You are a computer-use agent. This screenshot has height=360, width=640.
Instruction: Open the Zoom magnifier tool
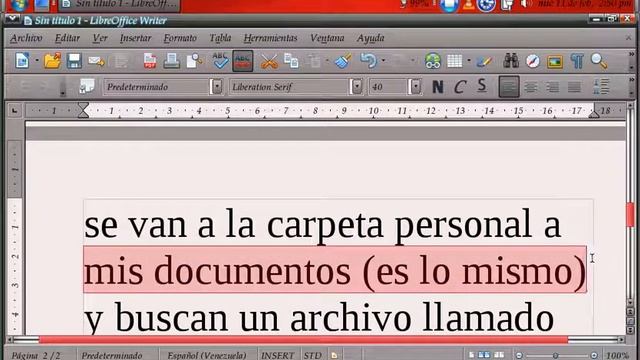[599, 61]
